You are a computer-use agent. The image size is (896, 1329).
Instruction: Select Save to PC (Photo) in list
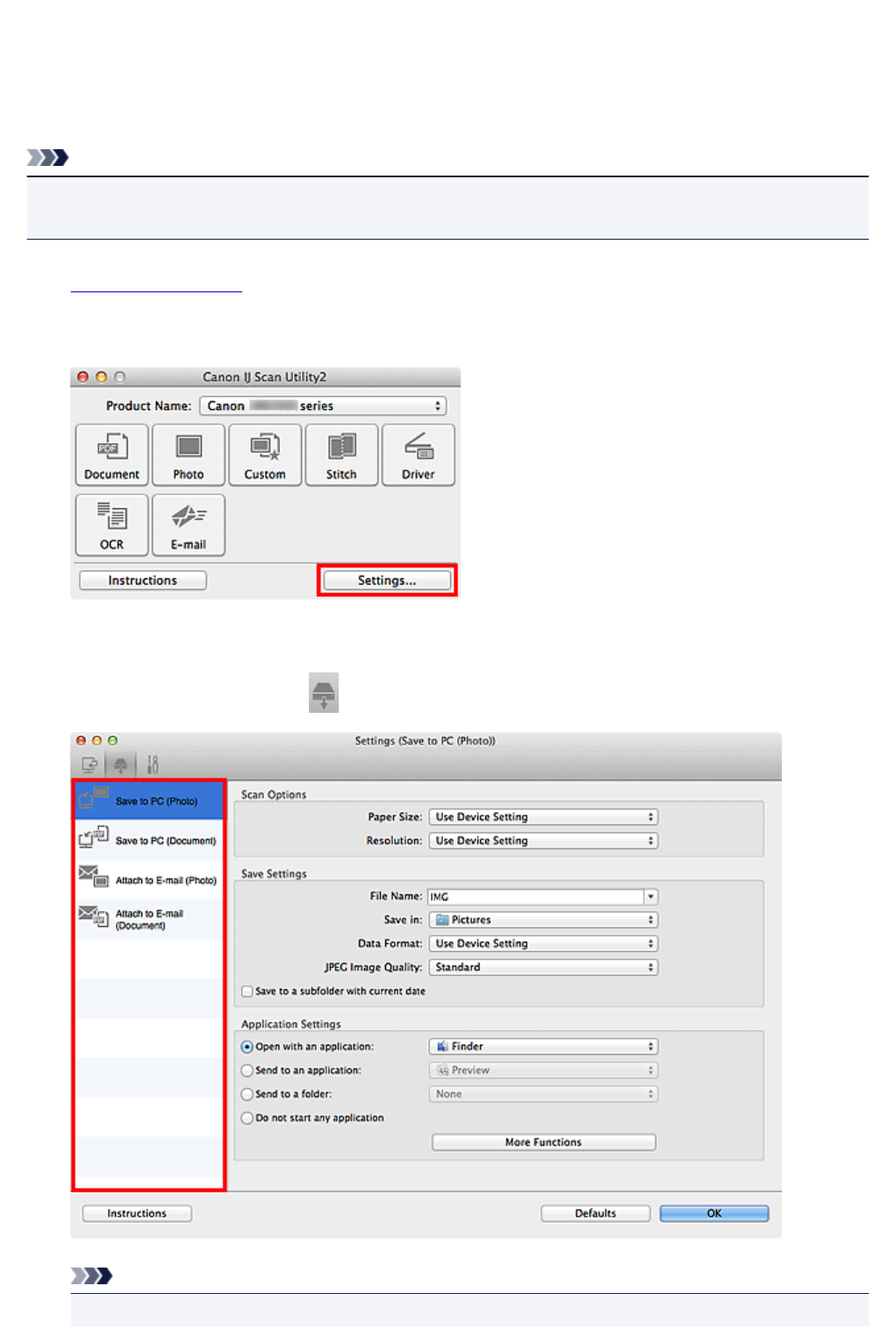[x=149, y=801]
